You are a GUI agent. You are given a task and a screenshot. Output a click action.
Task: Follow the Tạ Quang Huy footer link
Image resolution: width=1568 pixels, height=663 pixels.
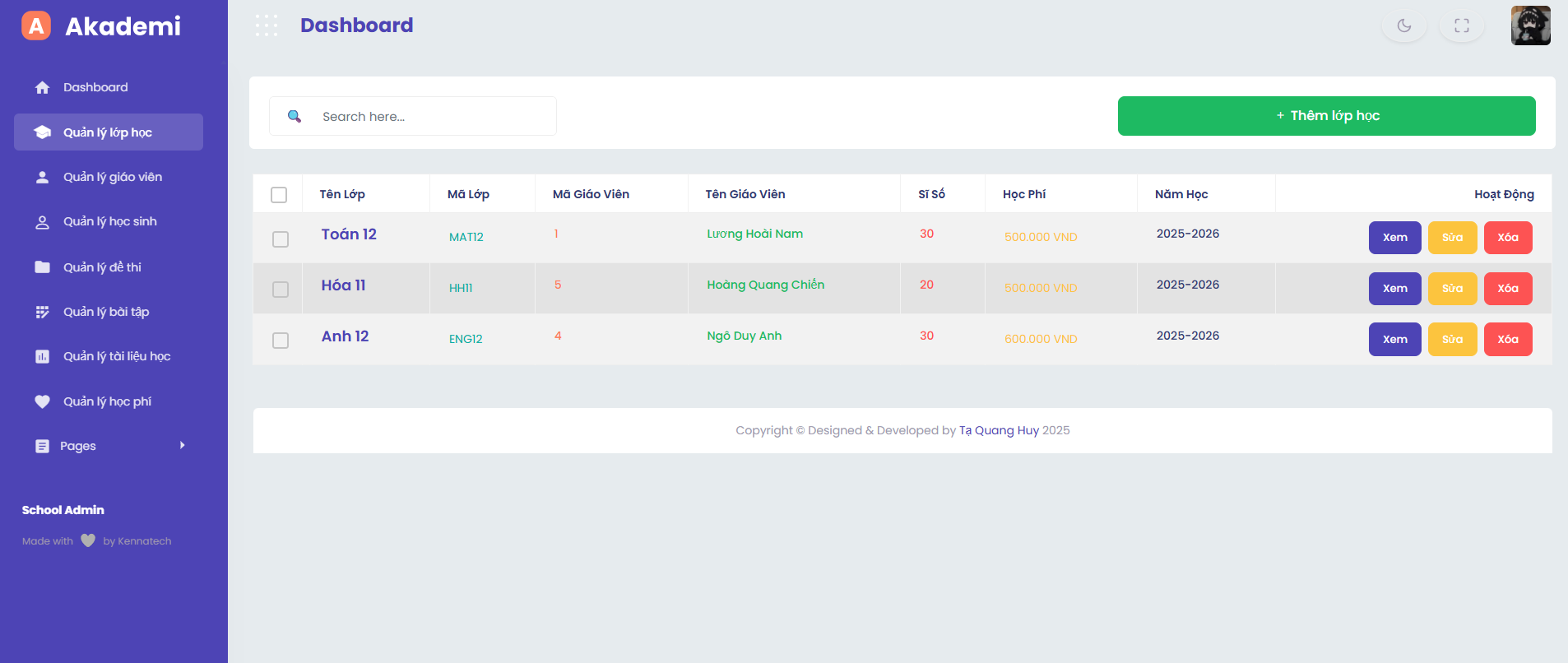(999, 430)
